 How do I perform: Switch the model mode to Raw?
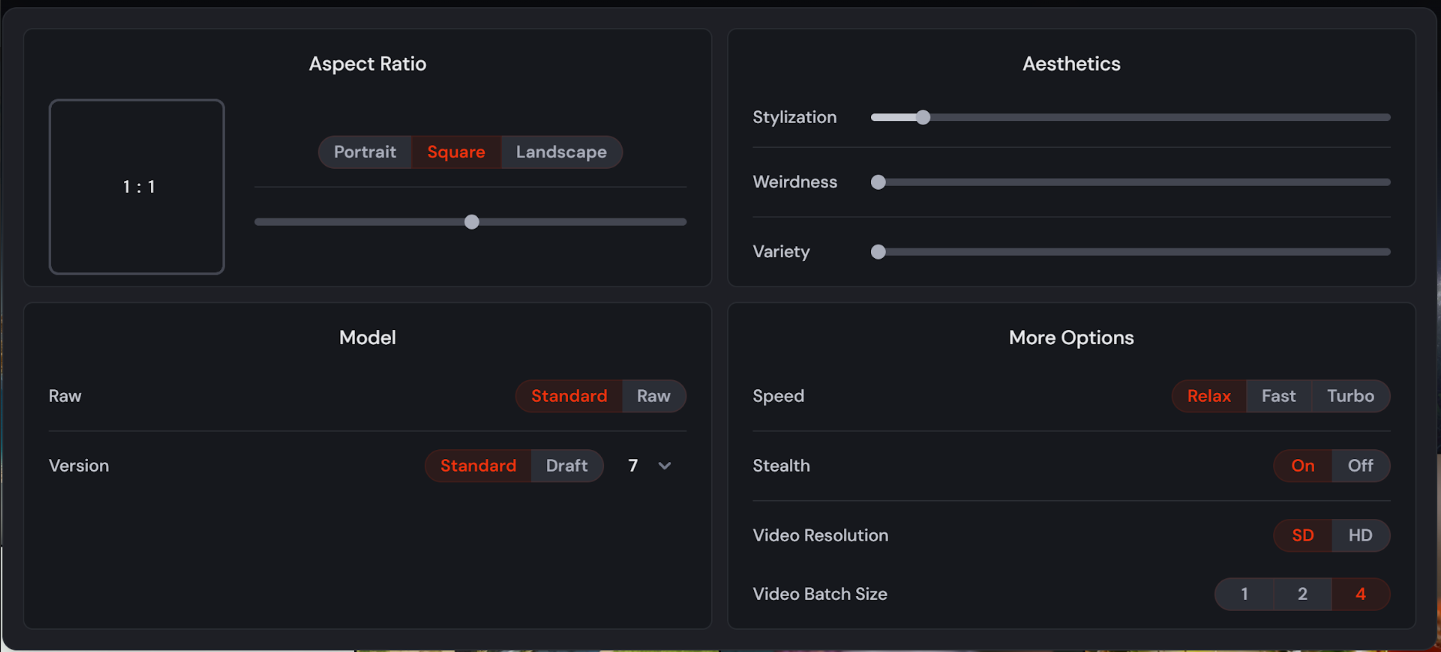(654, 396)
